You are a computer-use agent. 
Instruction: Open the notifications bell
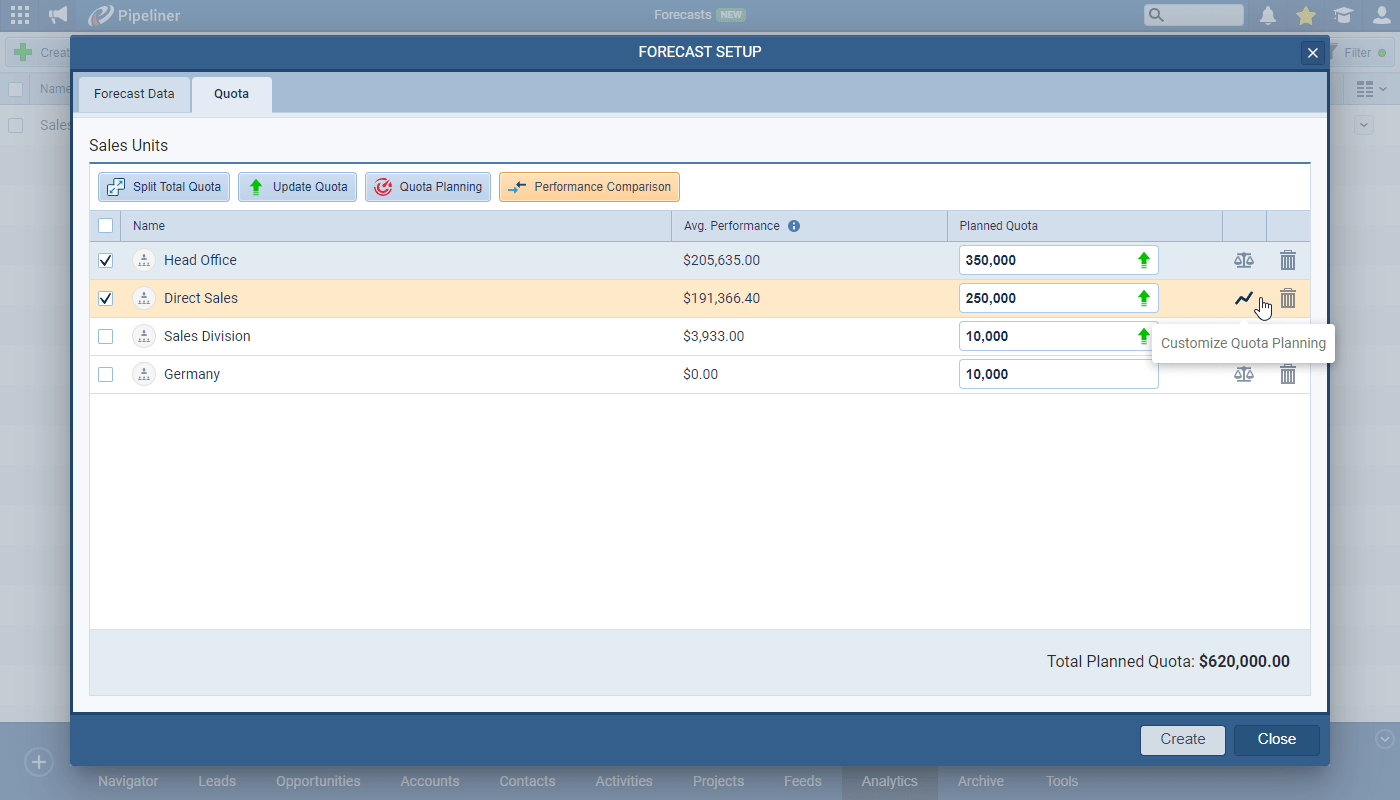pos(1267,15)
